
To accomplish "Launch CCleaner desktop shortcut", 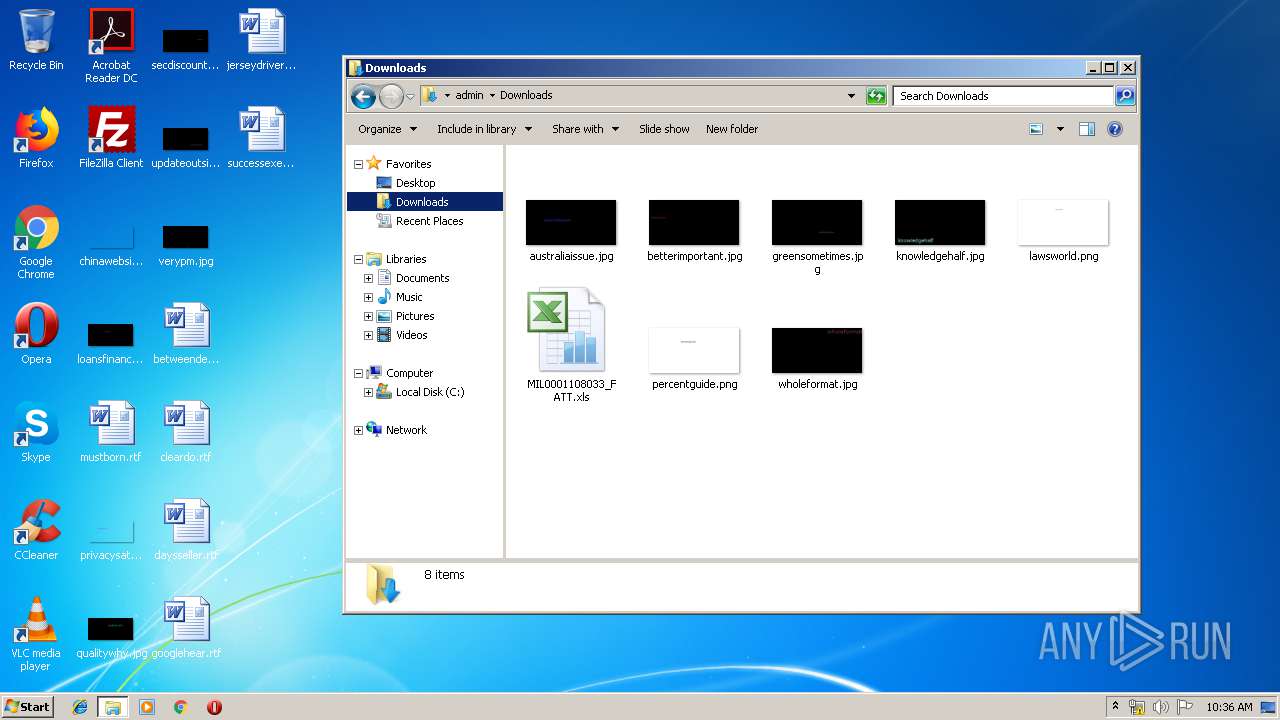I will pyautogui.click(x=36, y=530).
